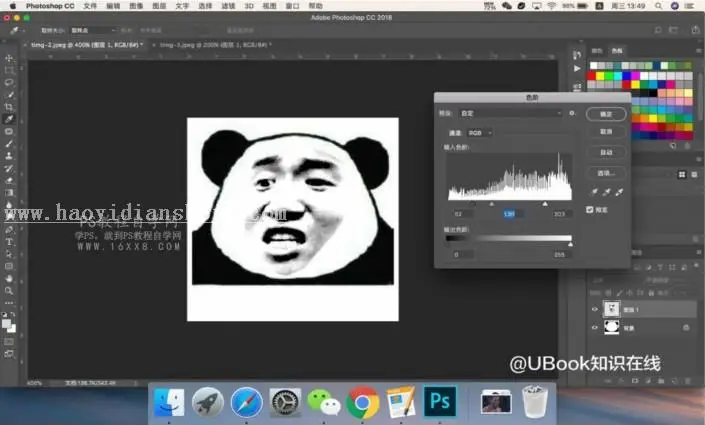Select the Eraser tool

pyautogui.click(x=9, y=181)
